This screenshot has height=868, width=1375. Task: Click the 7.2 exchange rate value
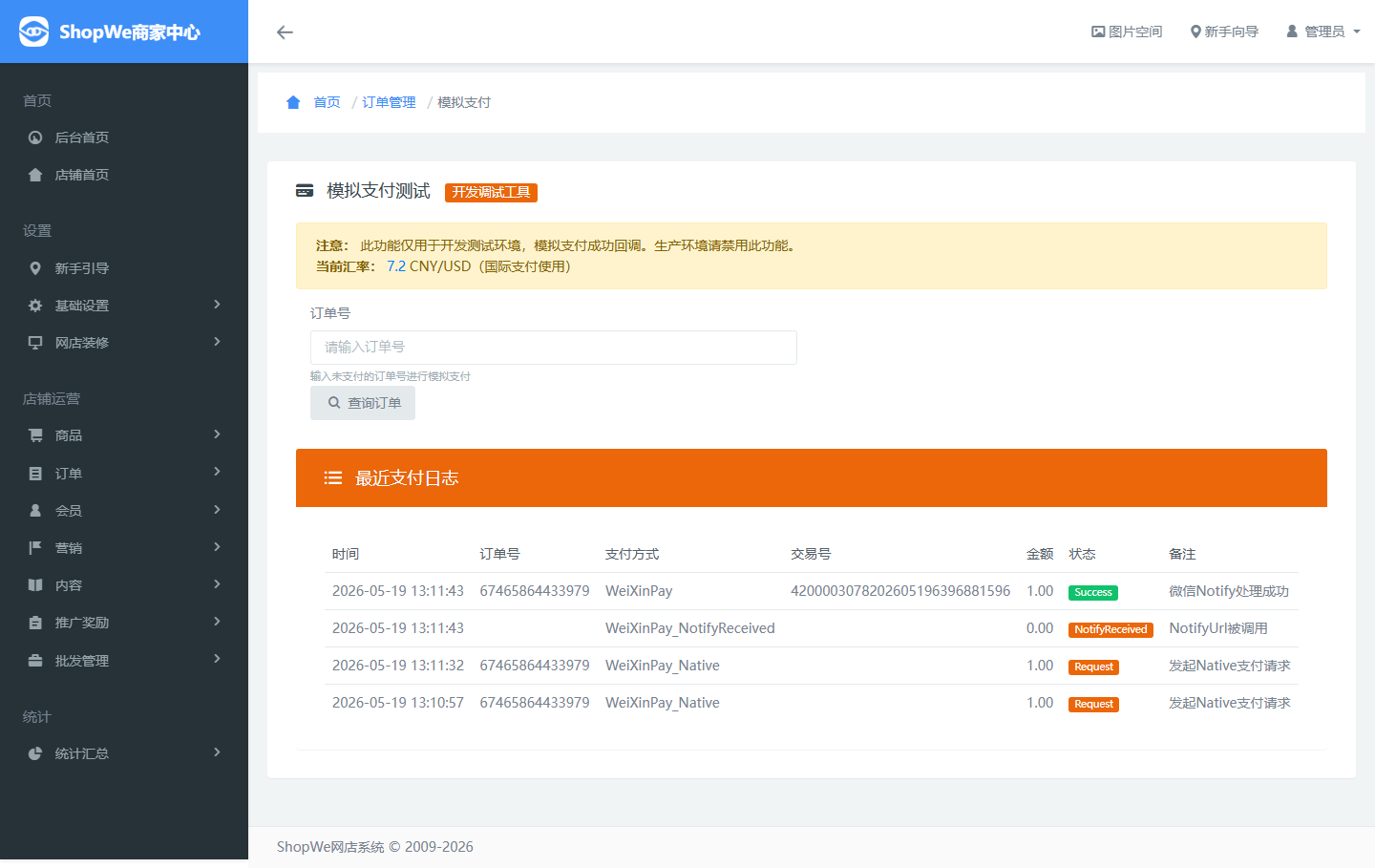(396, 266)
